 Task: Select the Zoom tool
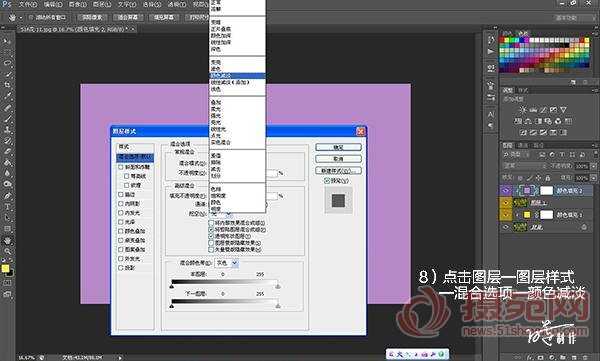tap(7, 252)
